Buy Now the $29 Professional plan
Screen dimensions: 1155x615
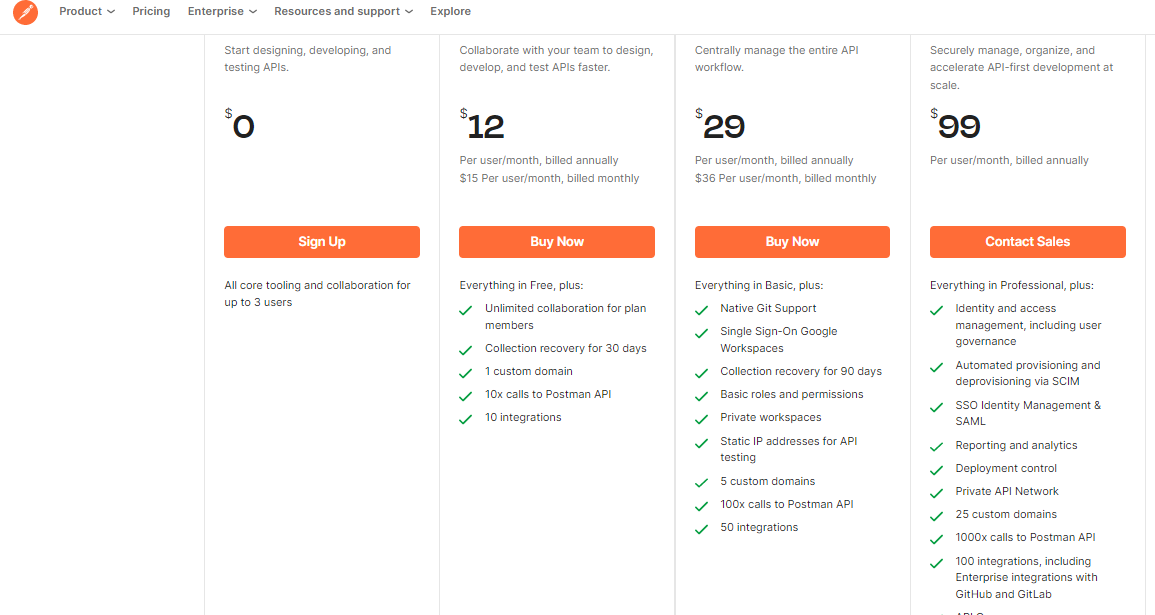[x=792, y=242]
